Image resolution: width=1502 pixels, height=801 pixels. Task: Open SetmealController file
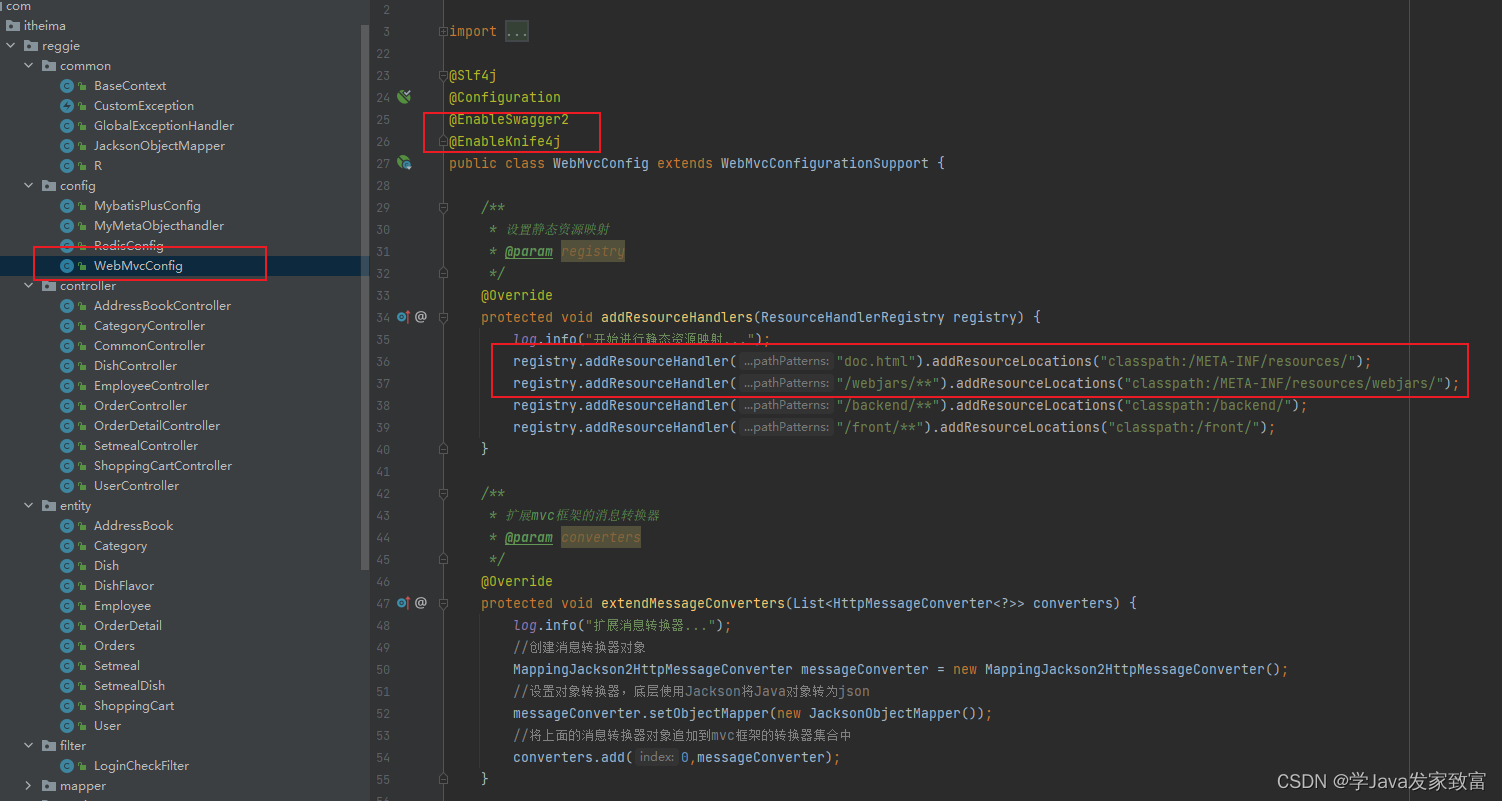tap(146, 446)
